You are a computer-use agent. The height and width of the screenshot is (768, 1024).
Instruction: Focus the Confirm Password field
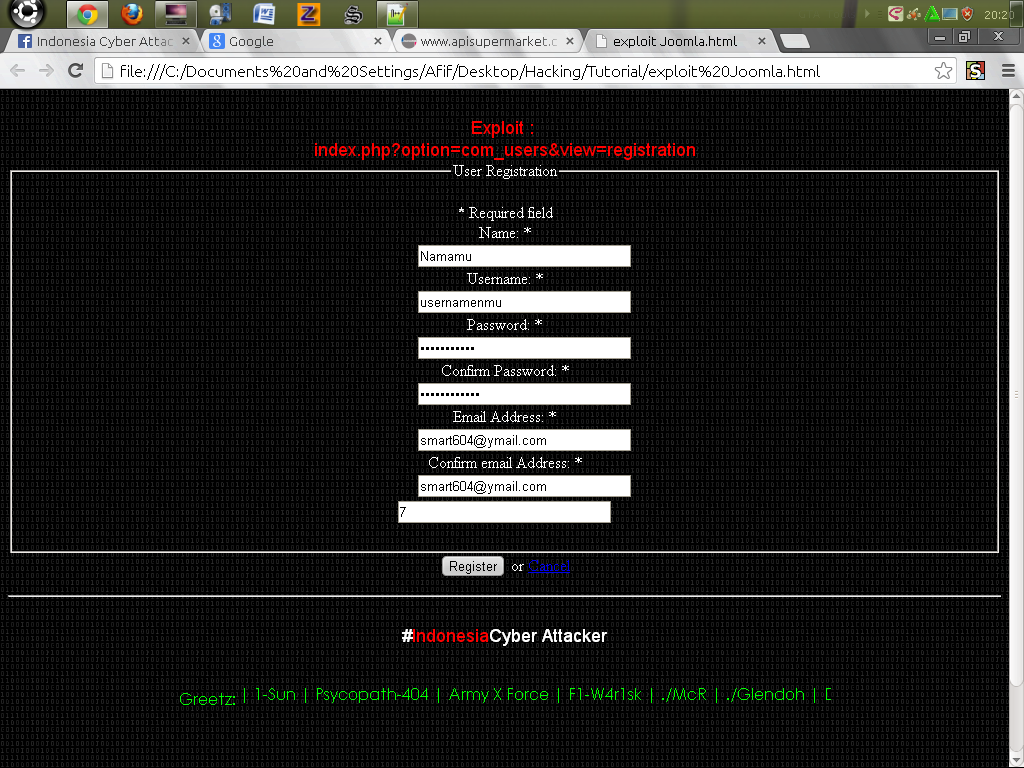pyautogui.click(x=524, y=394)
